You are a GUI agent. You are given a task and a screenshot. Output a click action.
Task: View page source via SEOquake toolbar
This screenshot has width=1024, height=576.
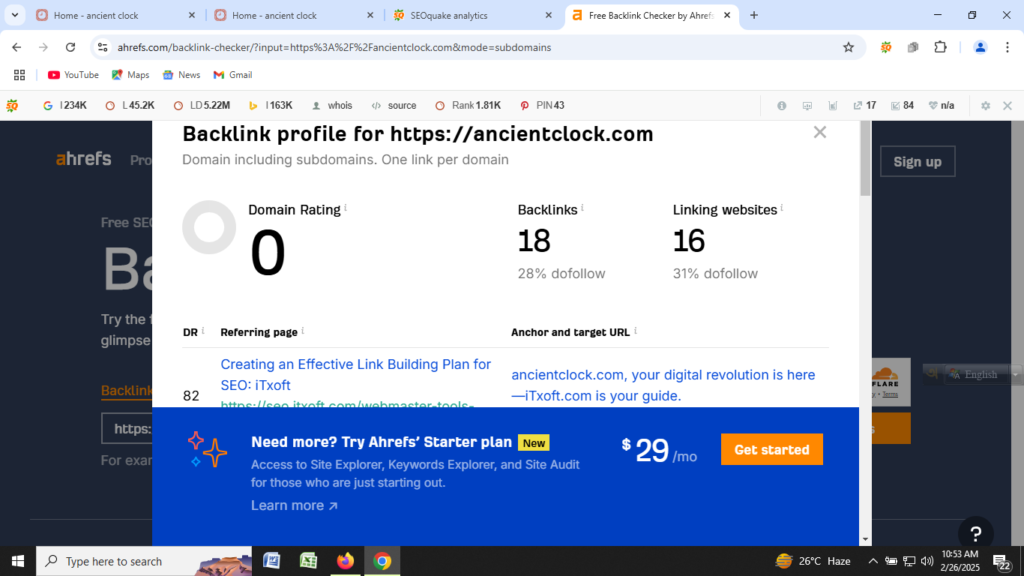click(394, 105)
